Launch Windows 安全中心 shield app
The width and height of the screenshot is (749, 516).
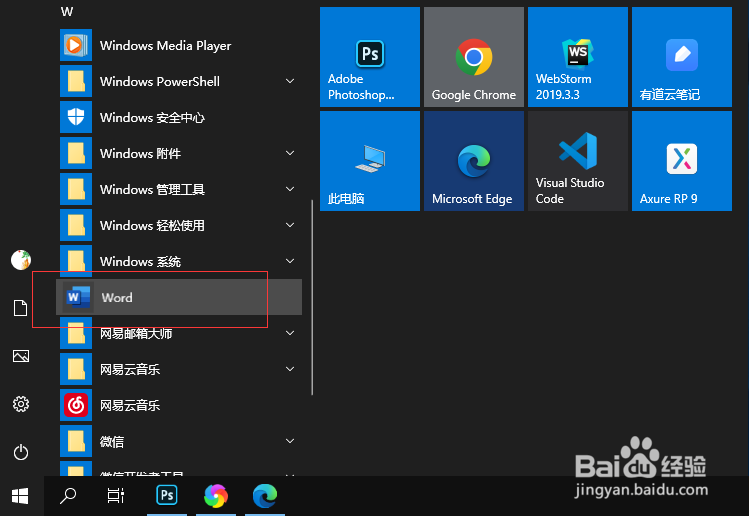(x=179, y=118)
